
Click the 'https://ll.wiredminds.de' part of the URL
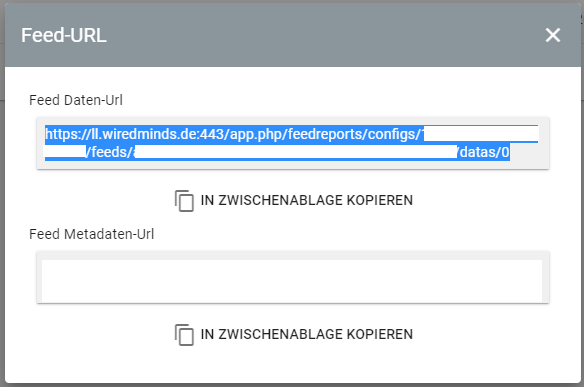[120, 134]
